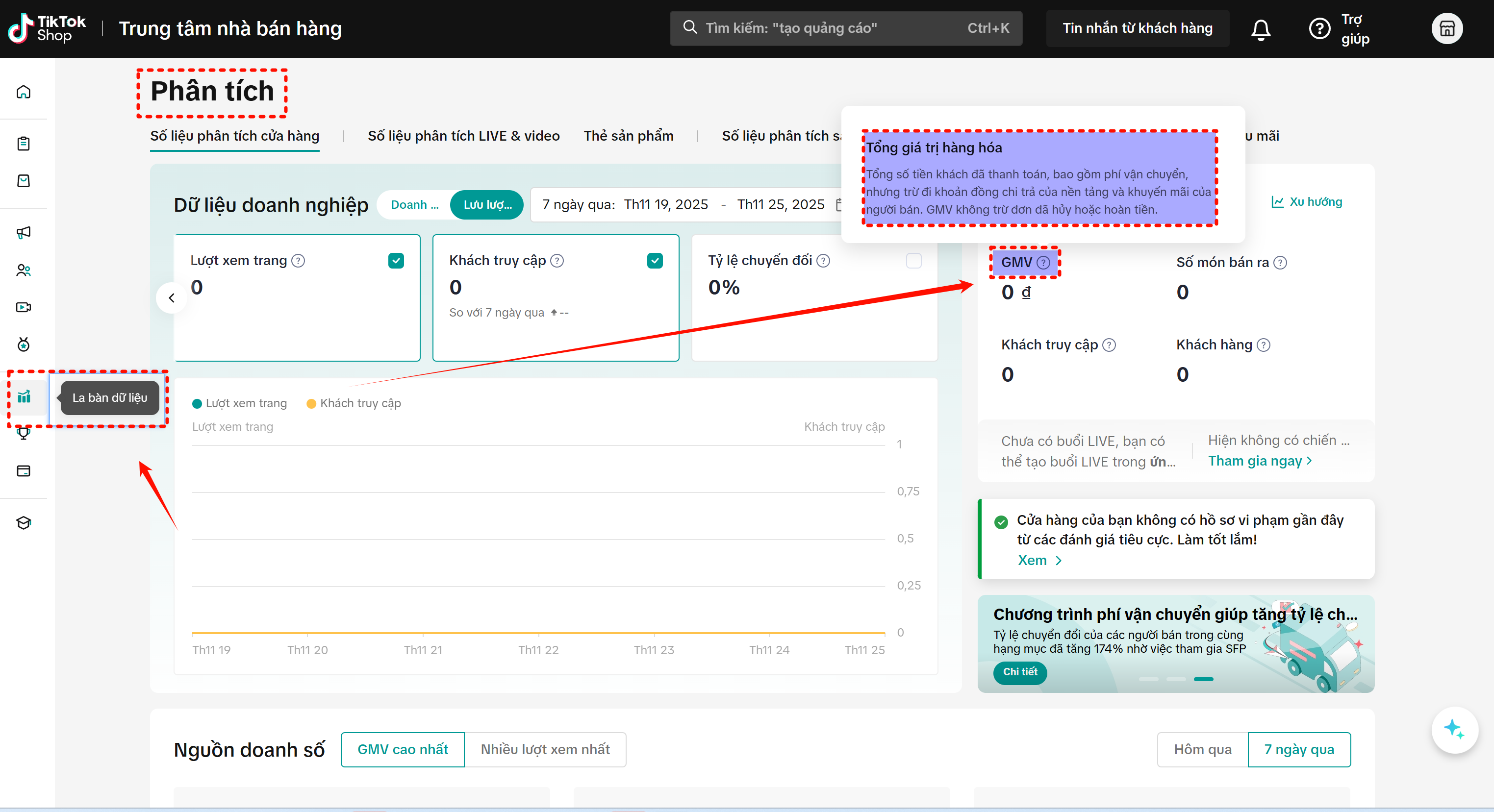
Task: Enable the Tỷ lệ chuyển đổi checkbox
Action: tap(913, 261)
